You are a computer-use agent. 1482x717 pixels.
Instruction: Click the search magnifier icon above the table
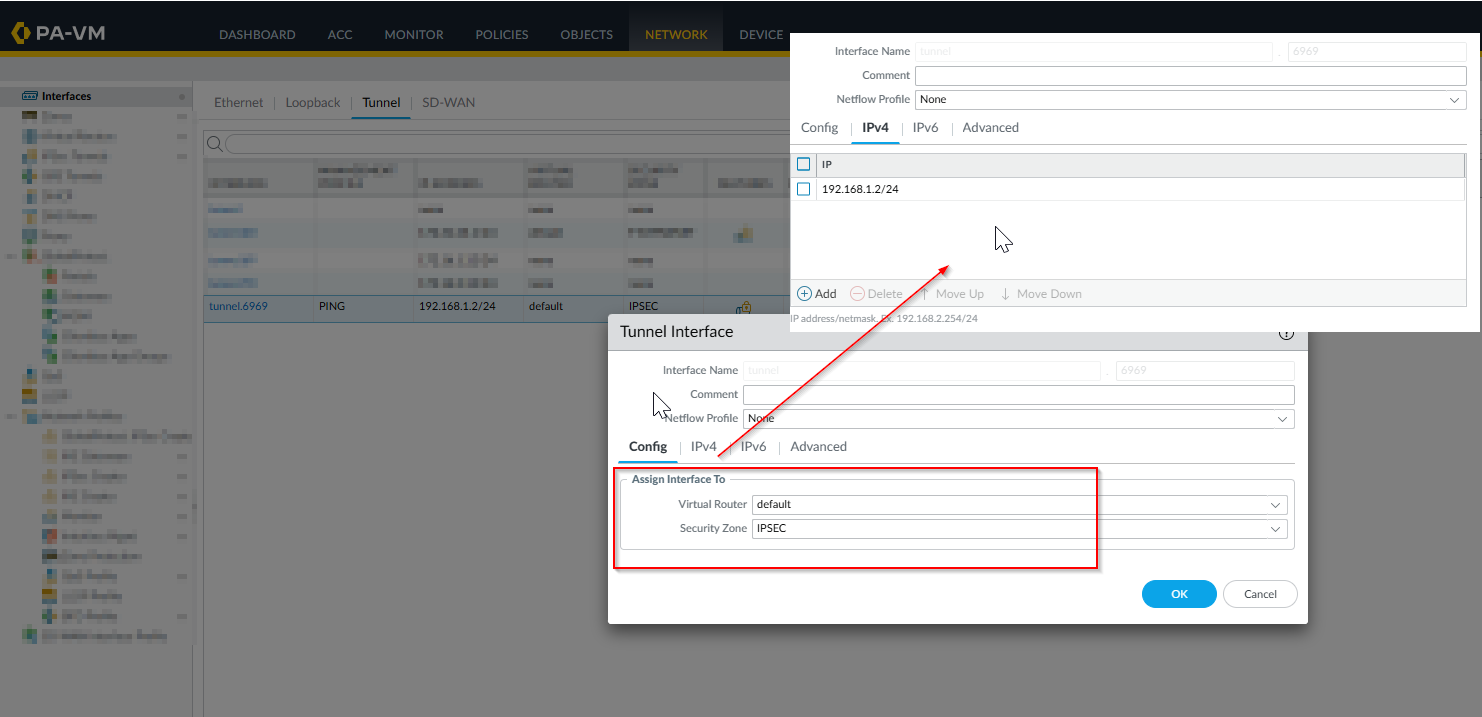pyautogui.click(x=214, y=144)
